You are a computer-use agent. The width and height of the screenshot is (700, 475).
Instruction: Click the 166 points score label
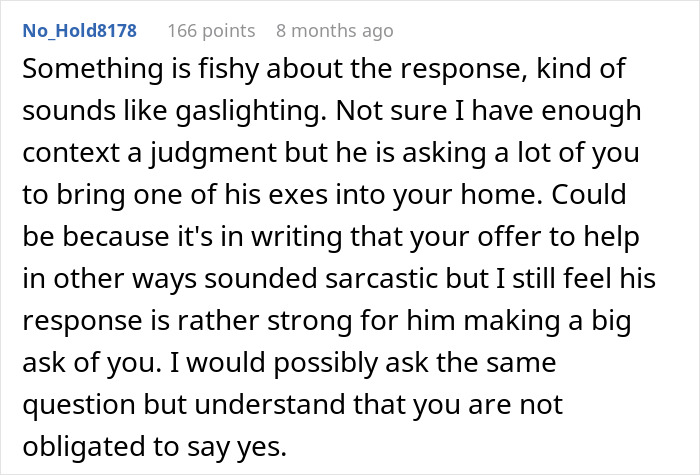[x=211, y=31]
